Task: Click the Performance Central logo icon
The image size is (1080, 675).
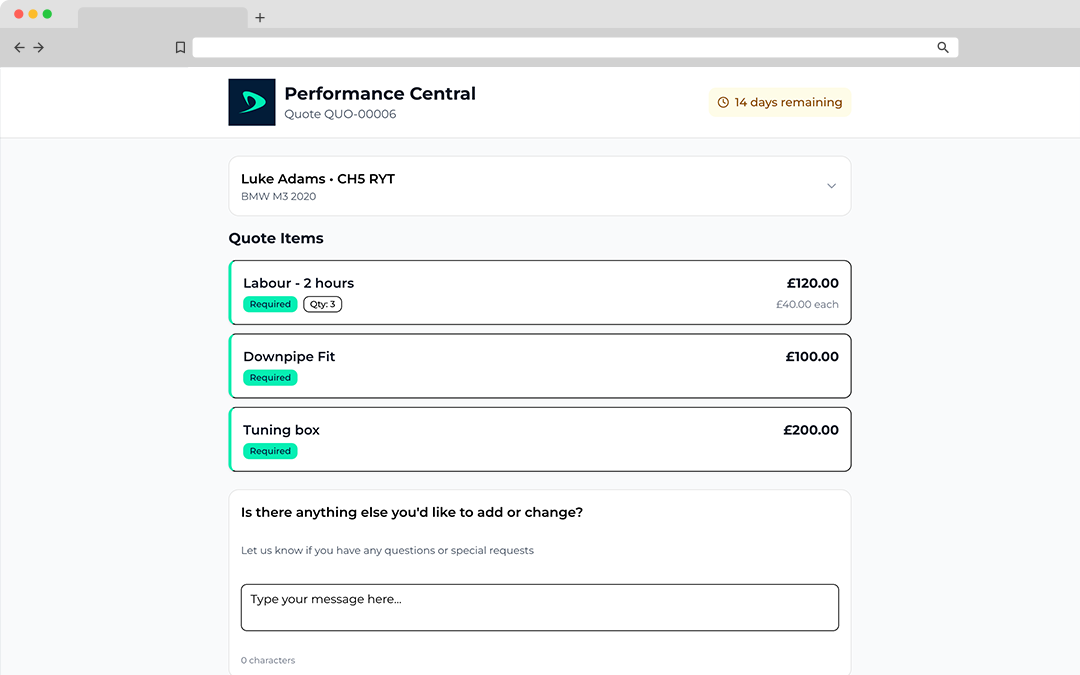Action: (x=251, y=102)
